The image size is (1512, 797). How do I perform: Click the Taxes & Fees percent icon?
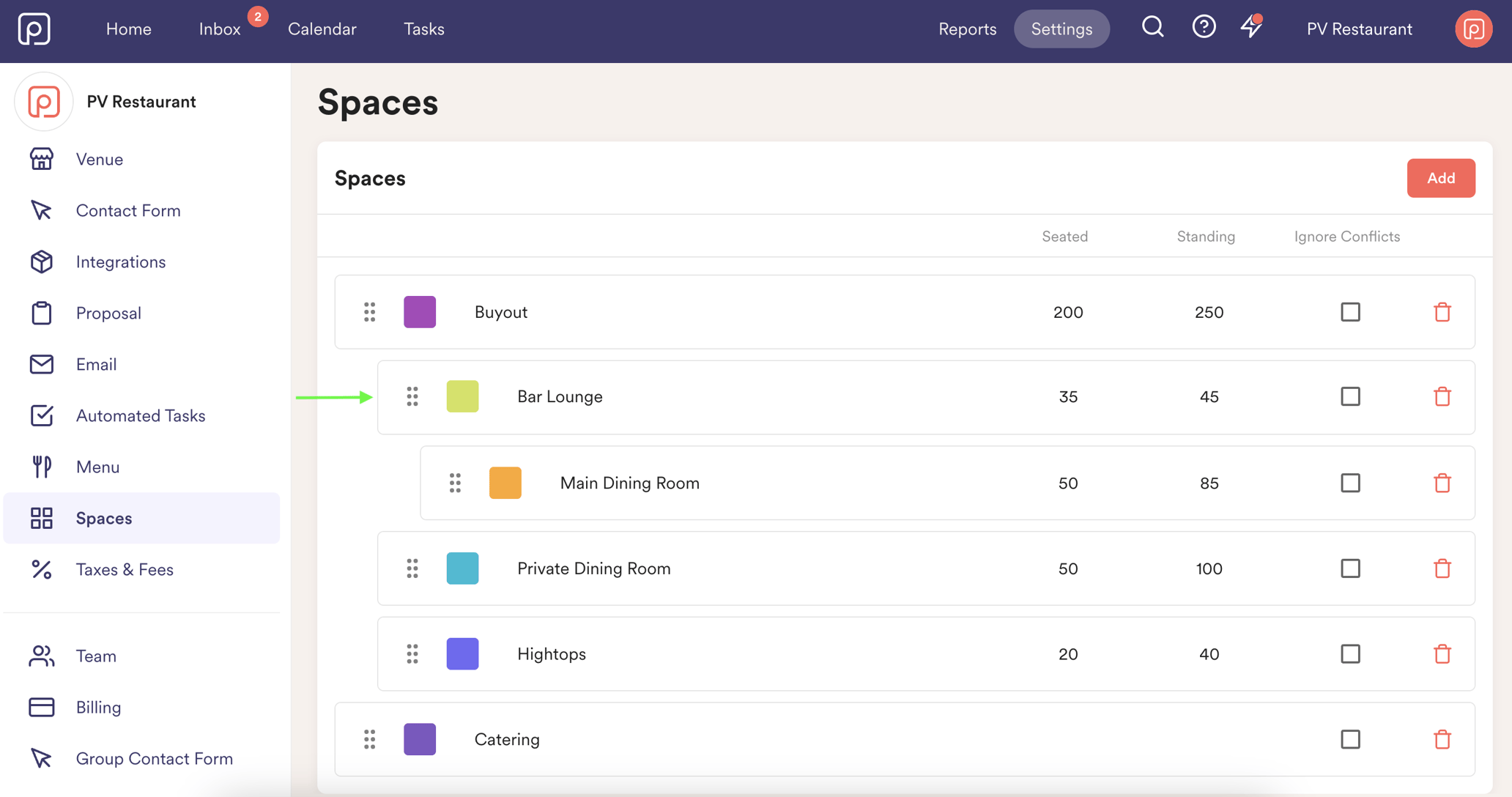click(42, 569)
